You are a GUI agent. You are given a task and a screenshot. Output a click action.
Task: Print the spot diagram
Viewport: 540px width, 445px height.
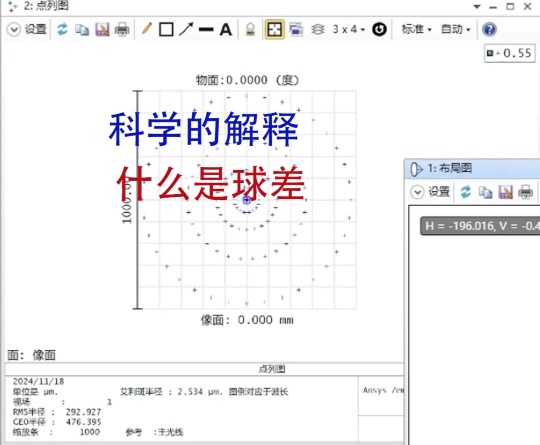click(122, 30)
